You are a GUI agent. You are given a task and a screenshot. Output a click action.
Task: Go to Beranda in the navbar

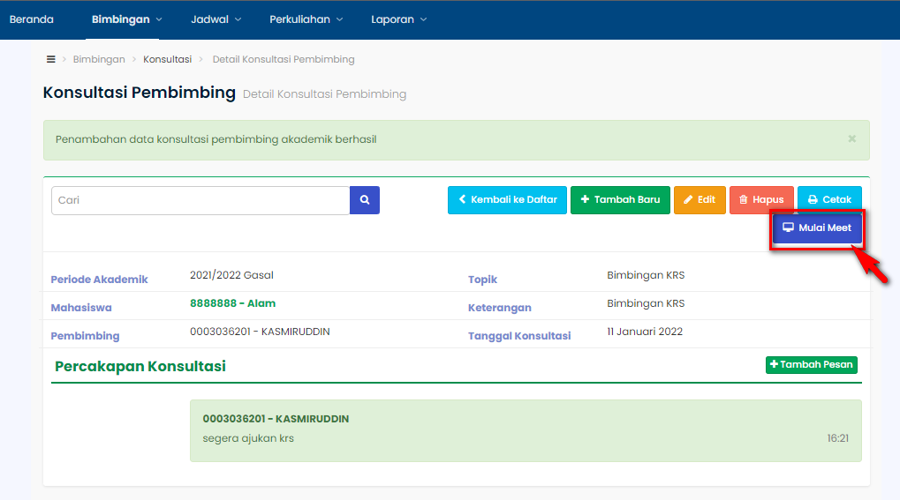tap(31, 19)
